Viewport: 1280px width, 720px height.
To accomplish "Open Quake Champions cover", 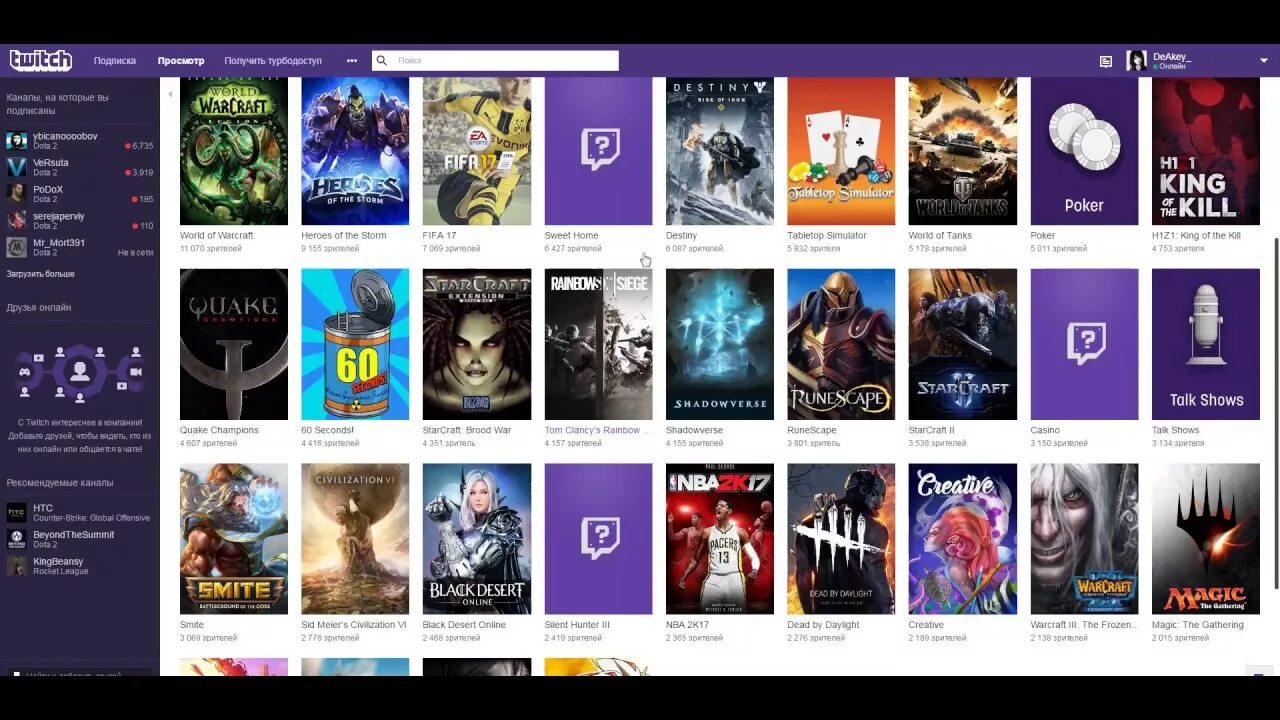I will tap(234, 344).
